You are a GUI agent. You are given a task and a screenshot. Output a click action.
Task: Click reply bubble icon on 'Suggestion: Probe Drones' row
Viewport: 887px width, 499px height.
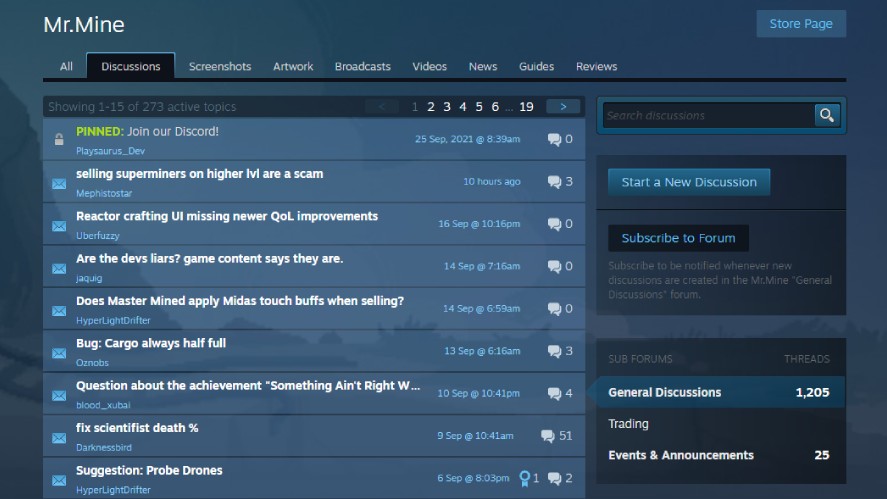pyautogui.click(x=554, y=479)
